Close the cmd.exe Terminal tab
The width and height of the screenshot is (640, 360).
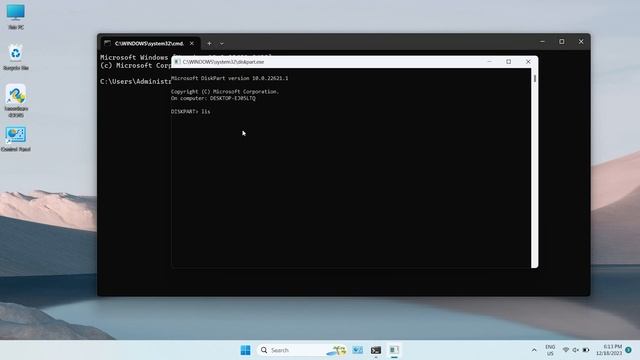(x=192, y=43)
